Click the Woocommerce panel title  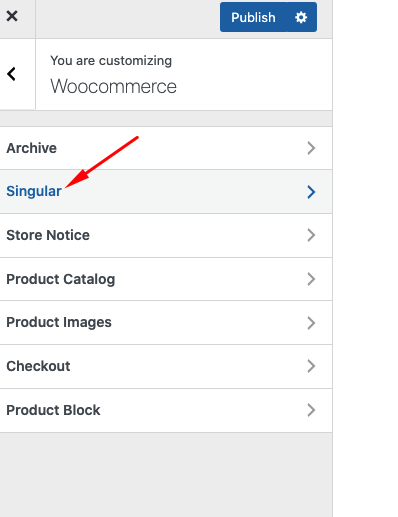113,86
